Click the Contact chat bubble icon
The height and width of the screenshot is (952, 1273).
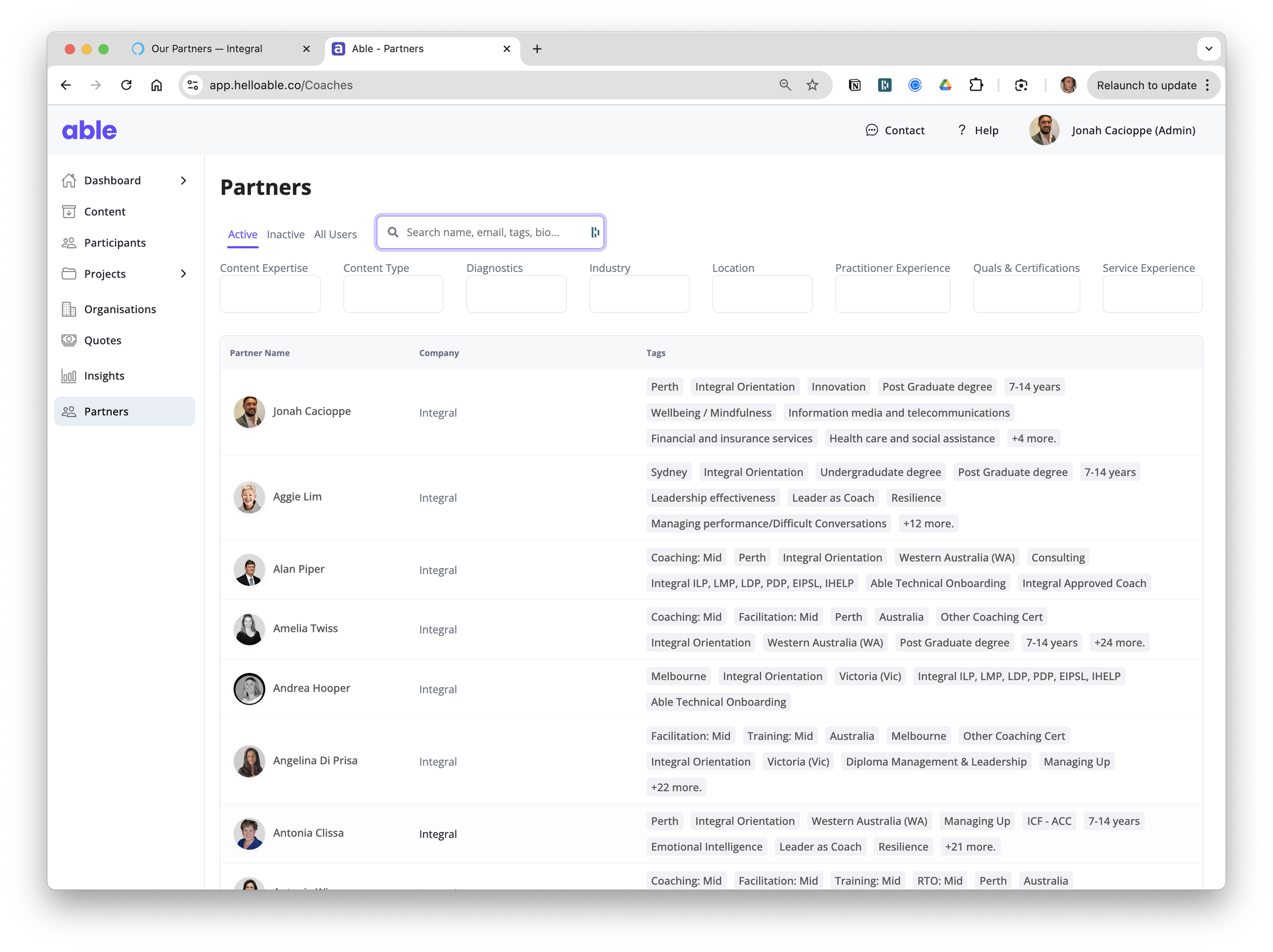pyautogui.click(x=872, y=130)
